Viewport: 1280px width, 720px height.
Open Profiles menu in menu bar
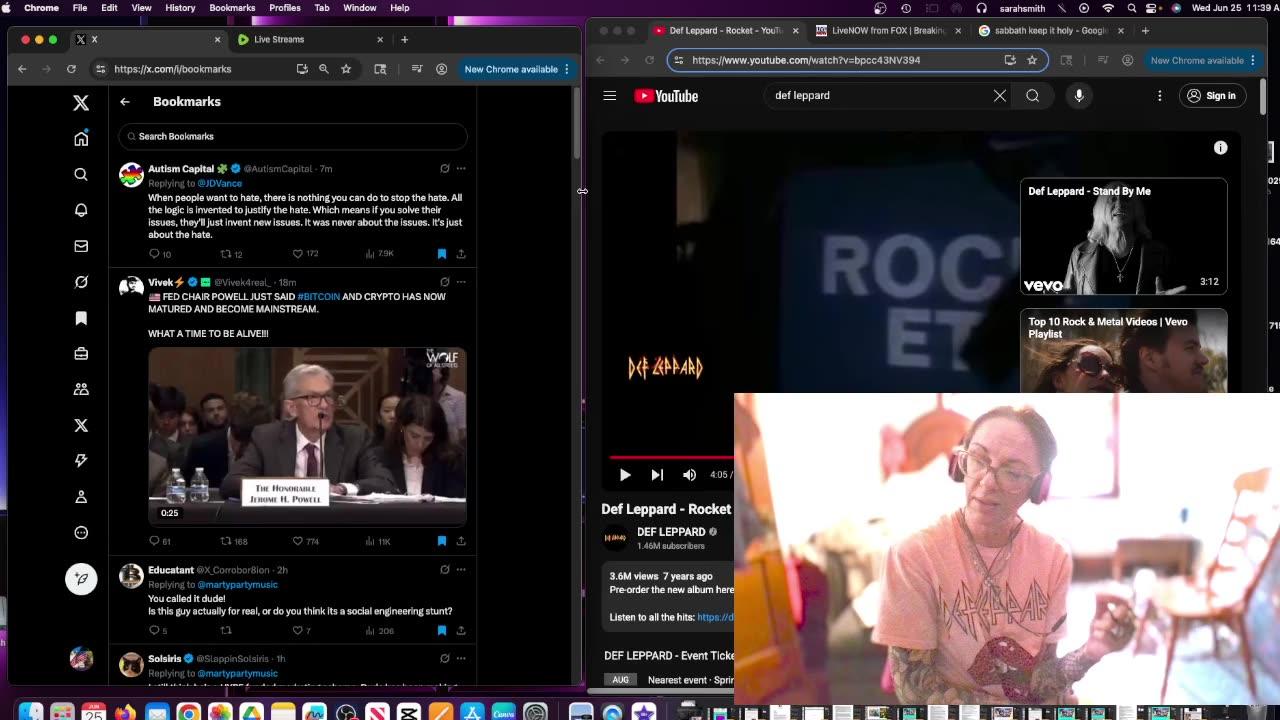(x=285, y=8)
